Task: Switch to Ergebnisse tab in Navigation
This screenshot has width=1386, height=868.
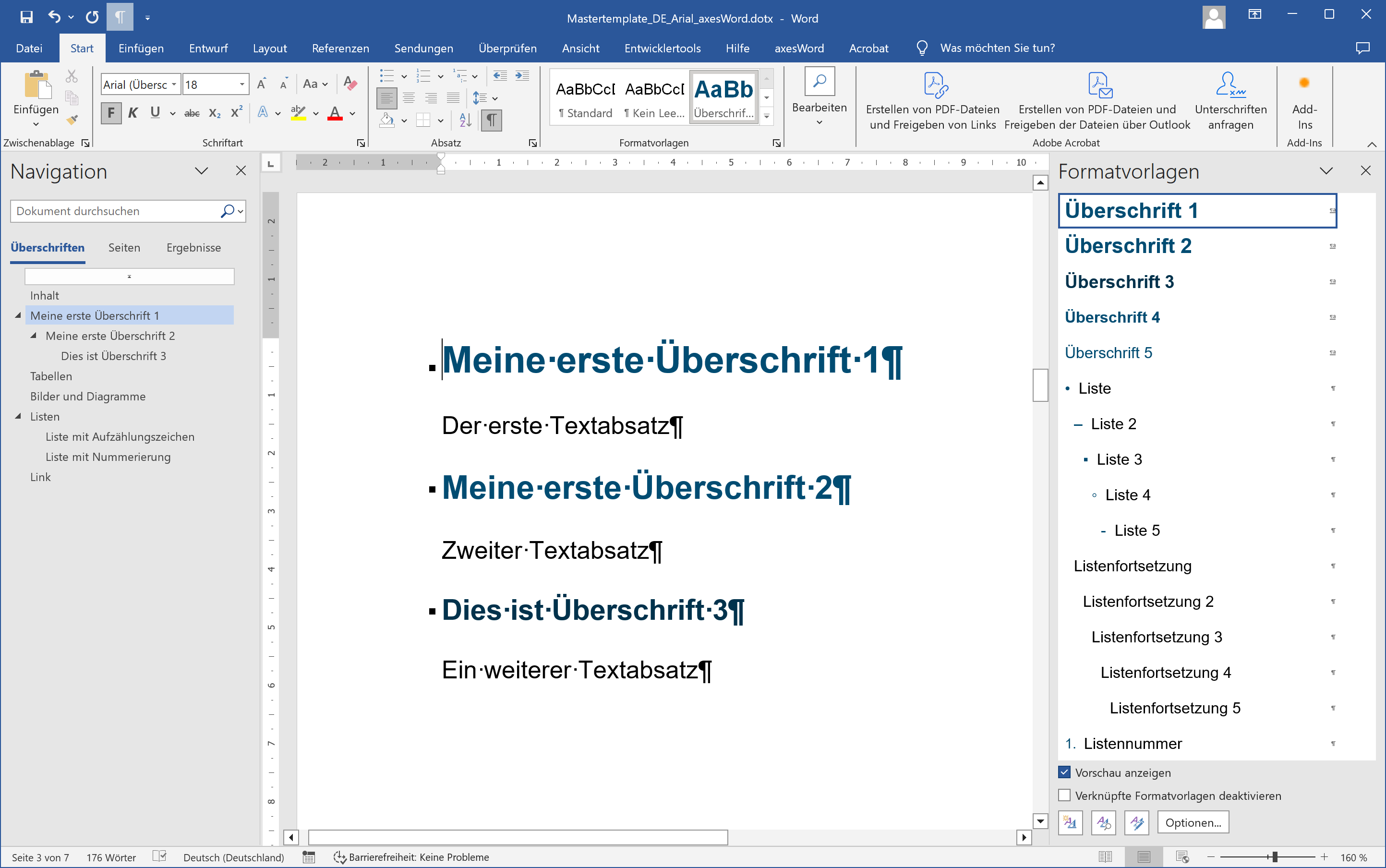Action: [x=193, y=247]
